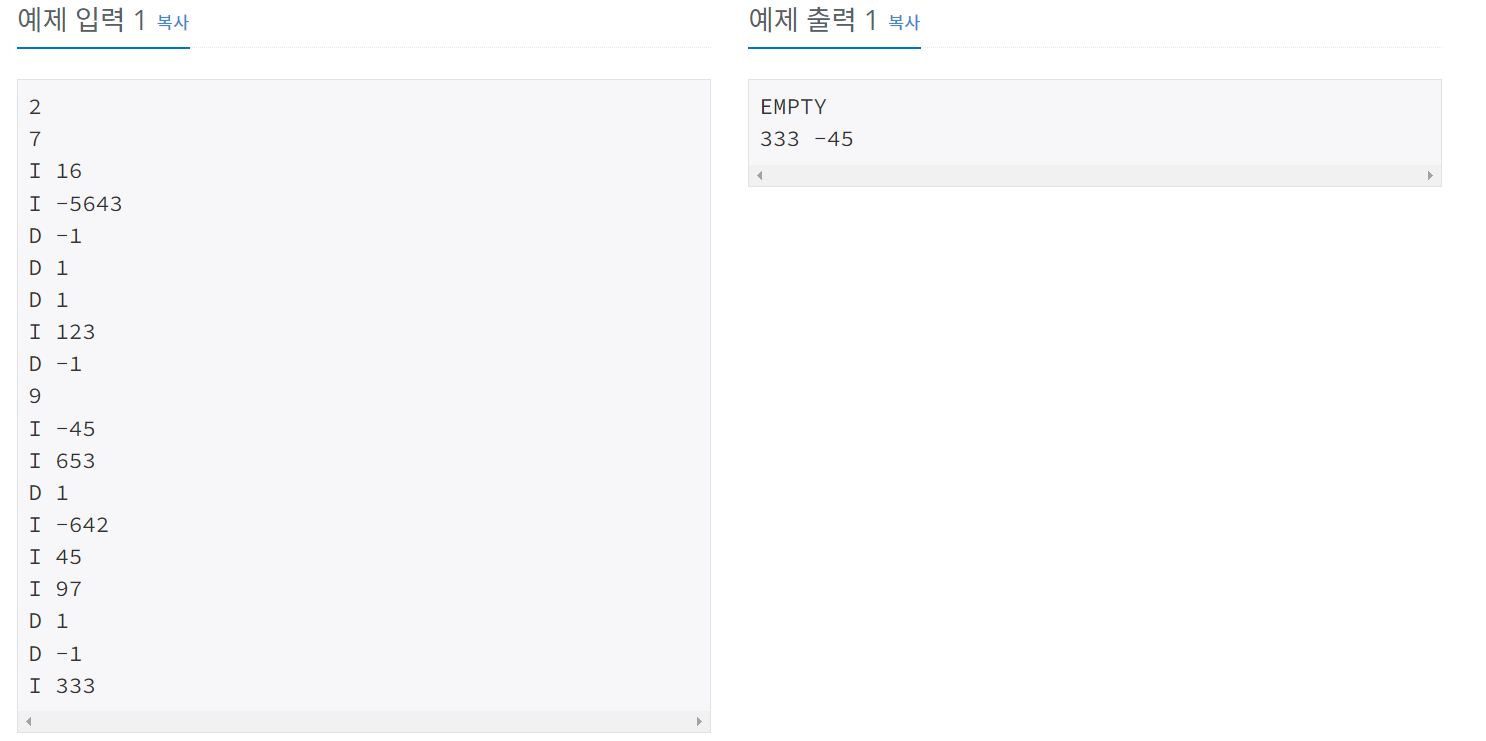Click right scroll arrow under sample input
Viewport: 1486px width, 741px height.
pos(699,721)
